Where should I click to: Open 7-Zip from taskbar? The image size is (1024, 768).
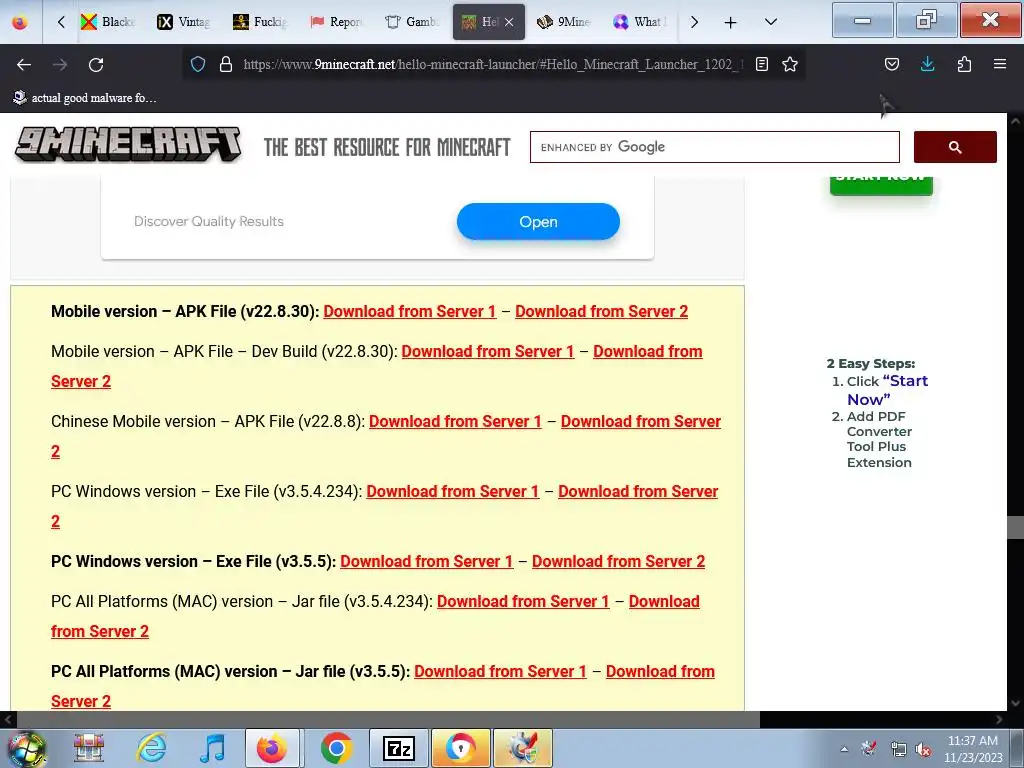tap(399, 748)
